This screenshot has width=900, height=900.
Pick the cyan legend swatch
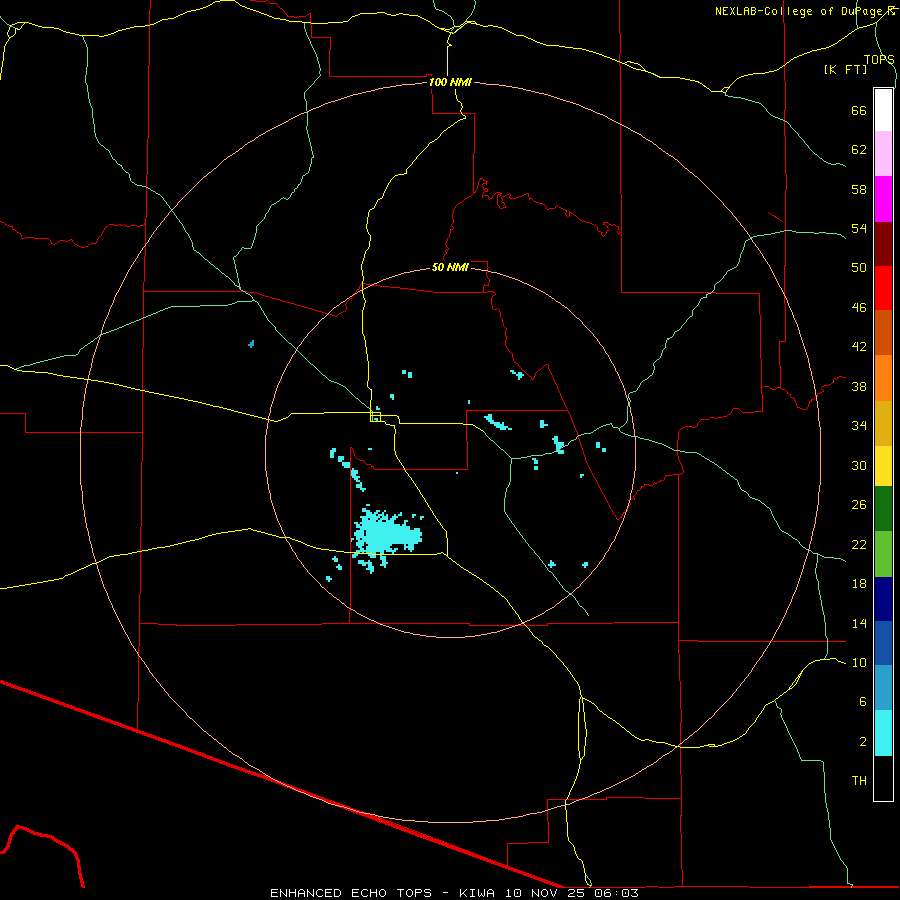click(x=883, y=733)
